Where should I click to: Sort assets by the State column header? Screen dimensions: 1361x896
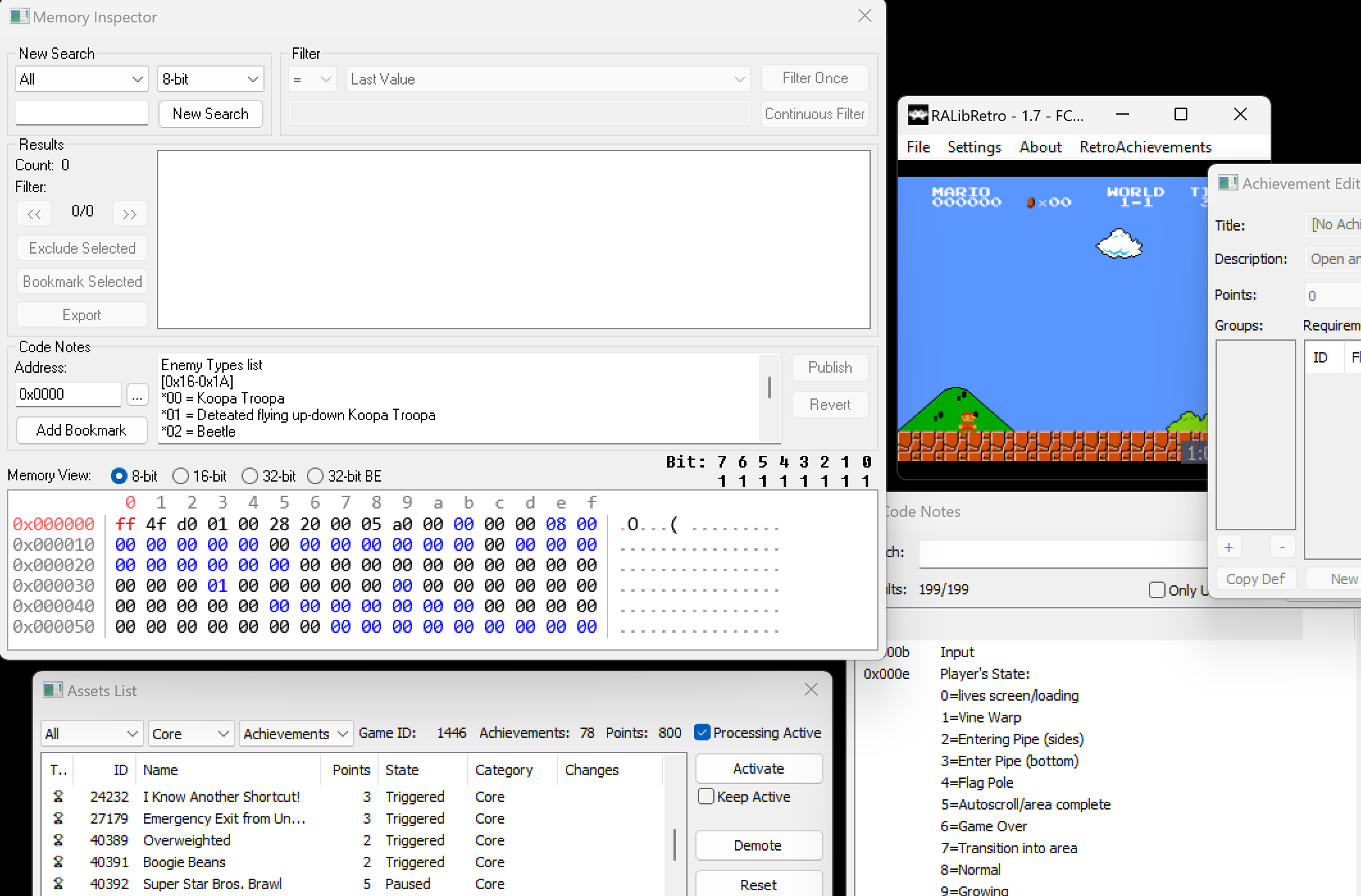424,769
